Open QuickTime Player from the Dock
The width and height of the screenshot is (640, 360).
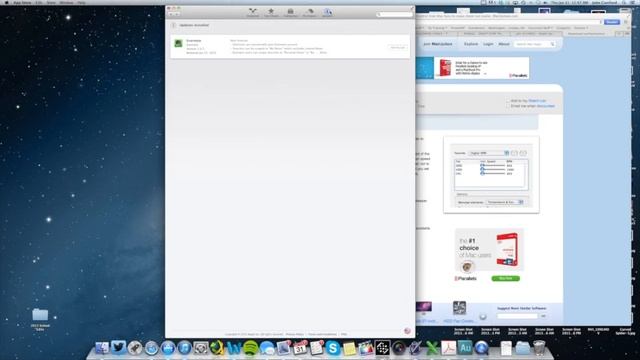pos(481,348)
